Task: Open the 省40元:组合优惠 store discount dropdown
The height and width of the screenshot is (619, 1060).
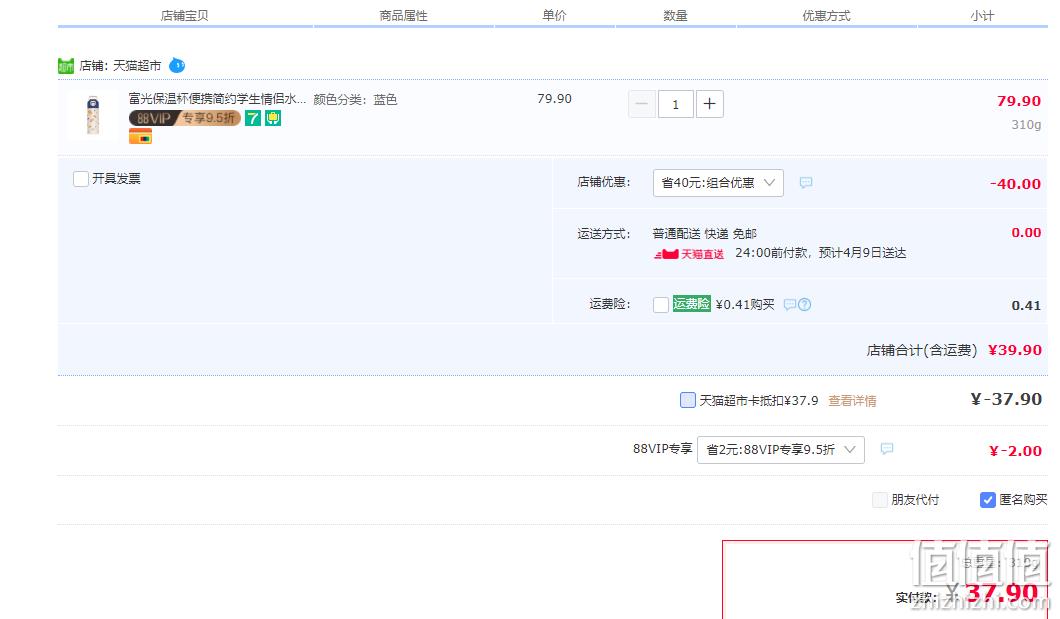Action: point(718,182)
